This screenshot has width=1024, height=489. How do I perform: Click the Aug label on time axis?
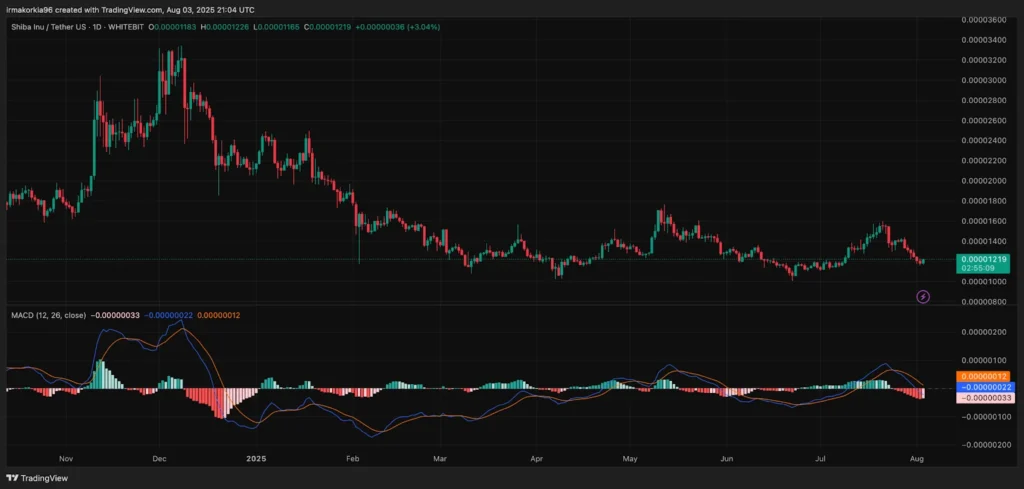pyautogui.click(x=917, y=459)
